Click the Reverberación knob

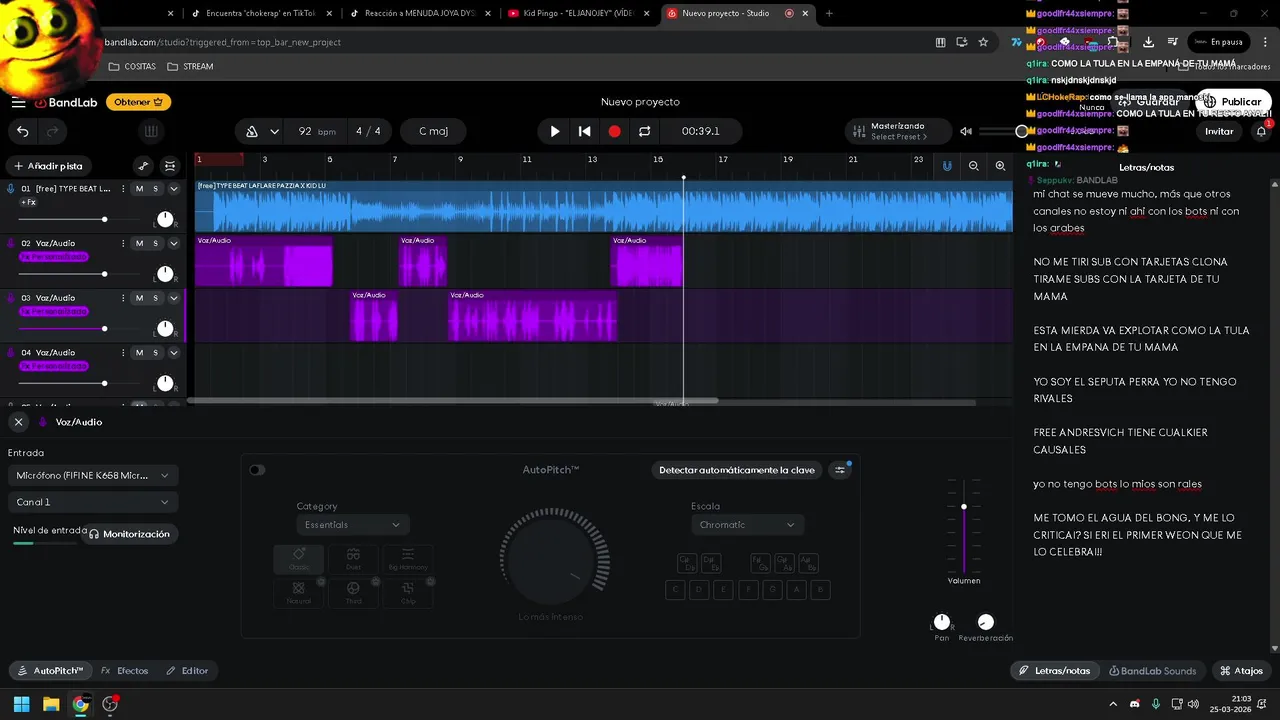985,622
